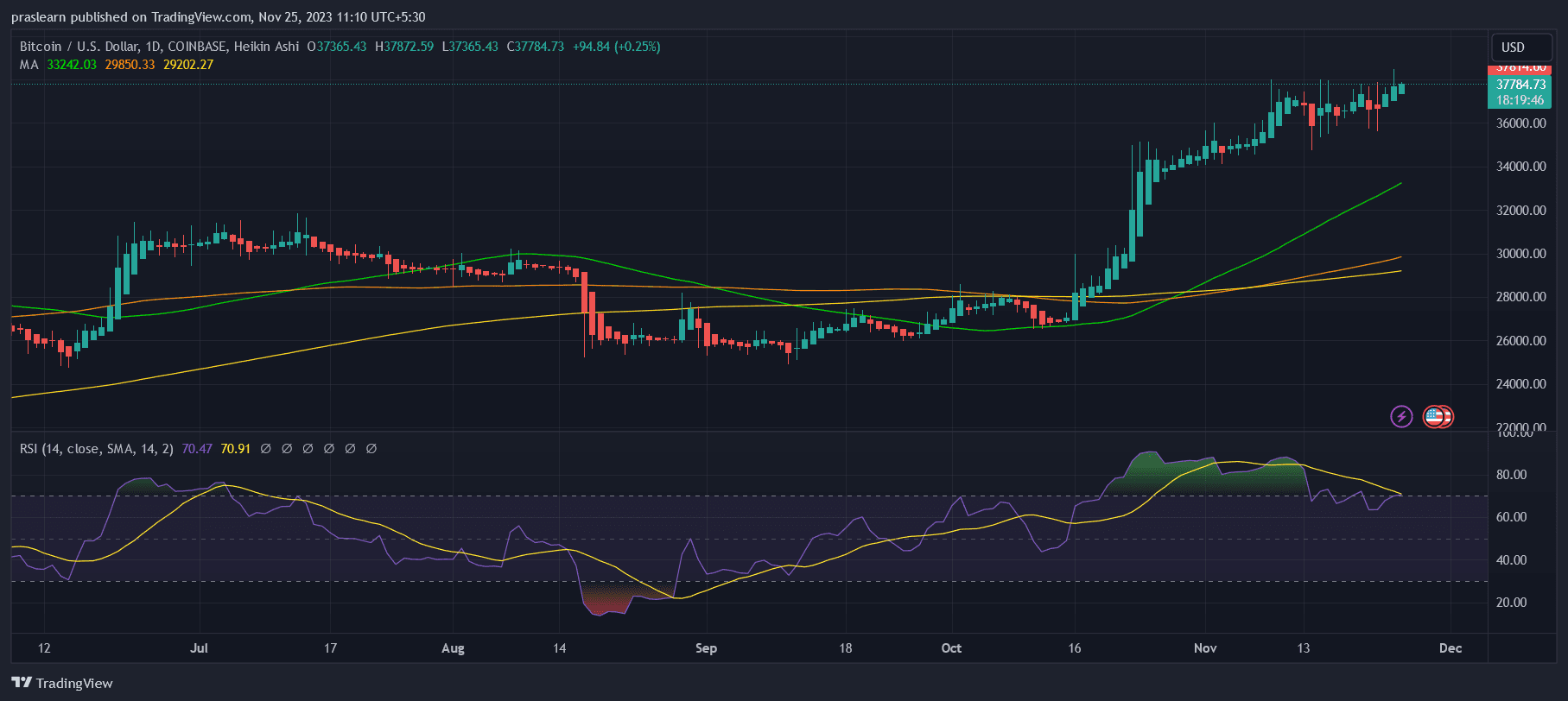Click the MA indicator legend label

coord(29,65)
